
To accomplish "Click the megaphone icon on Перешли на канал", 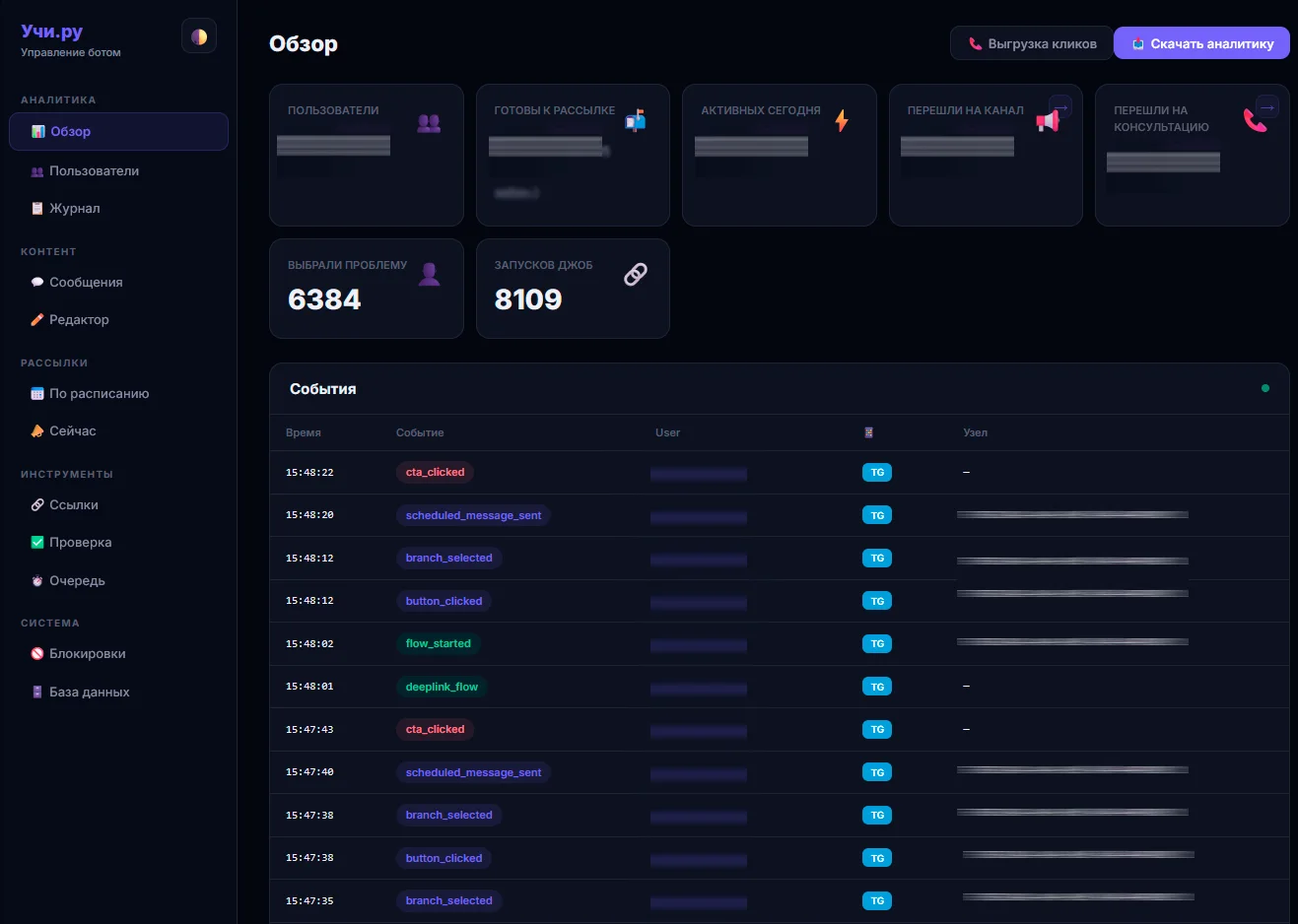I will click(1048, 121).
